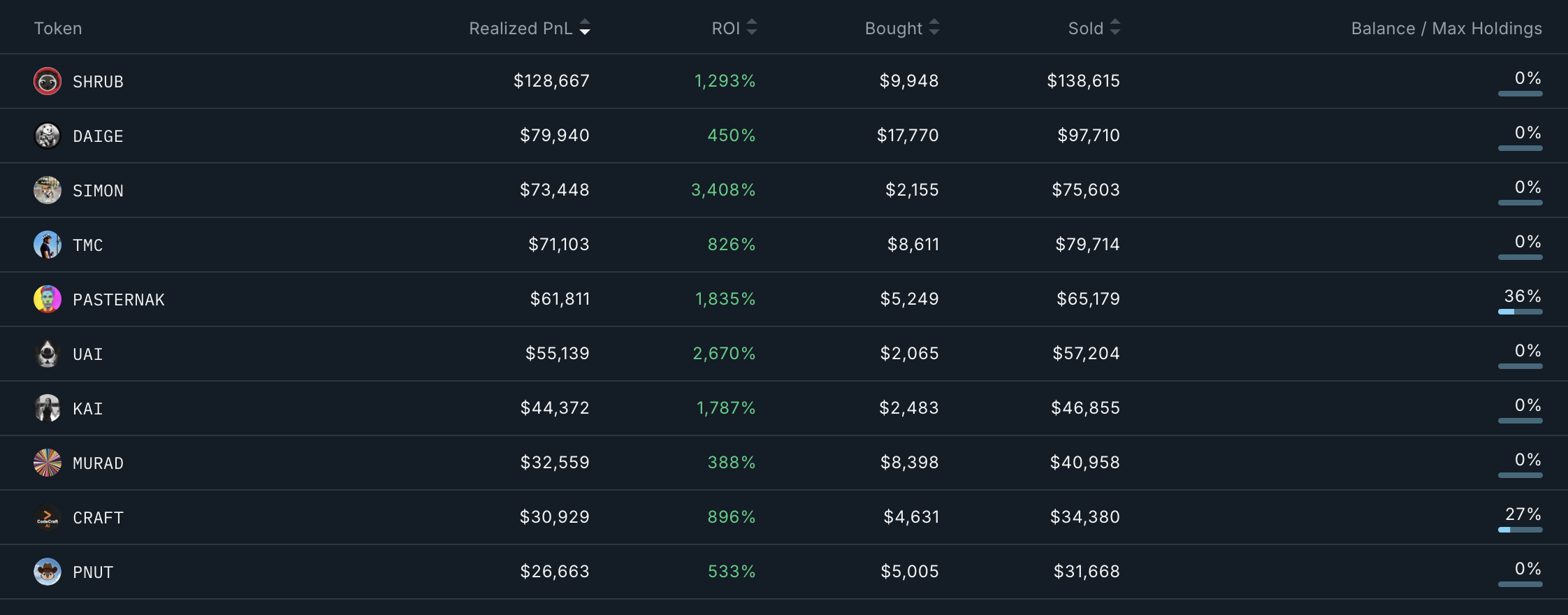Open the PASTERNAK token avatar icon
The width and height of the screenshot is (1568, 615).
tap(46, 299)
